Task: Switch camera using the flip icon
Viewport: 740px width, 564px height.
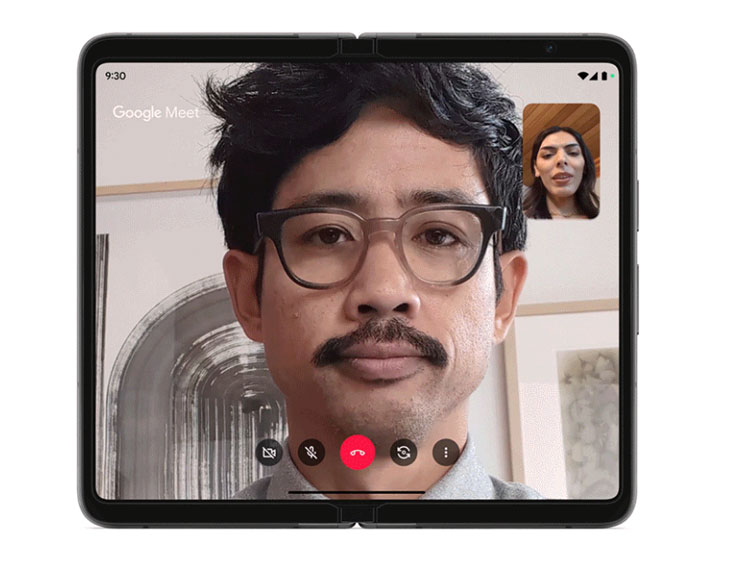Action: pyautogui.click(x=402, y=452)
